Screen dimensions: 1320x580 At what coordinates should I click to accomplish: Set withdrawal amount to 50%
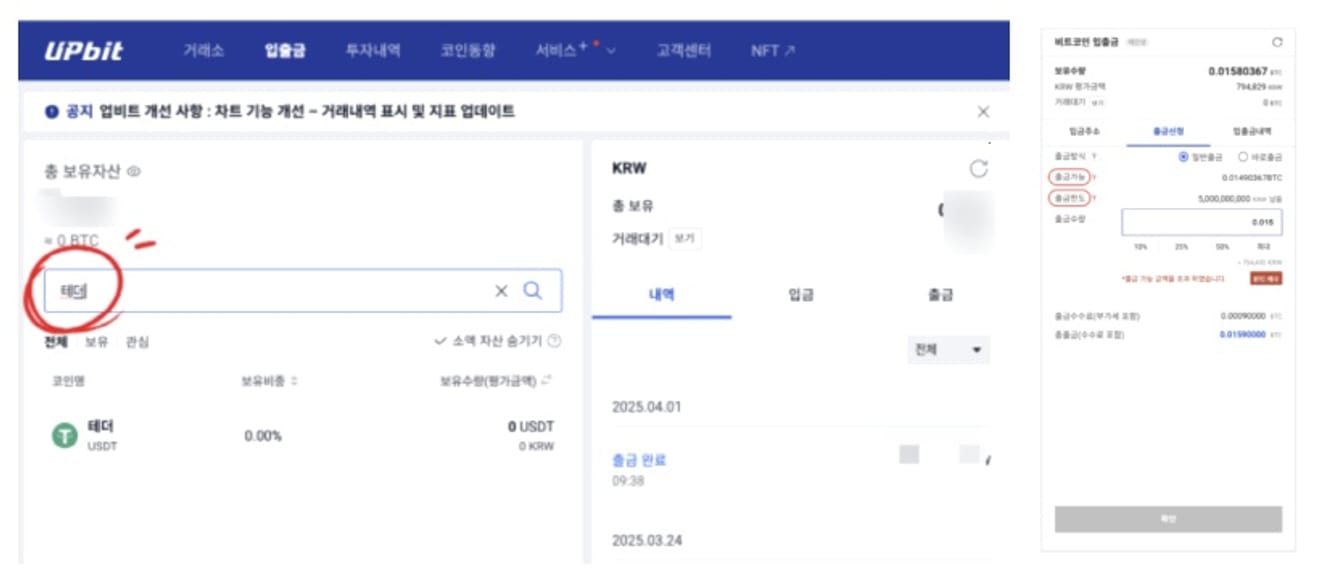[x=1222, y=245]
